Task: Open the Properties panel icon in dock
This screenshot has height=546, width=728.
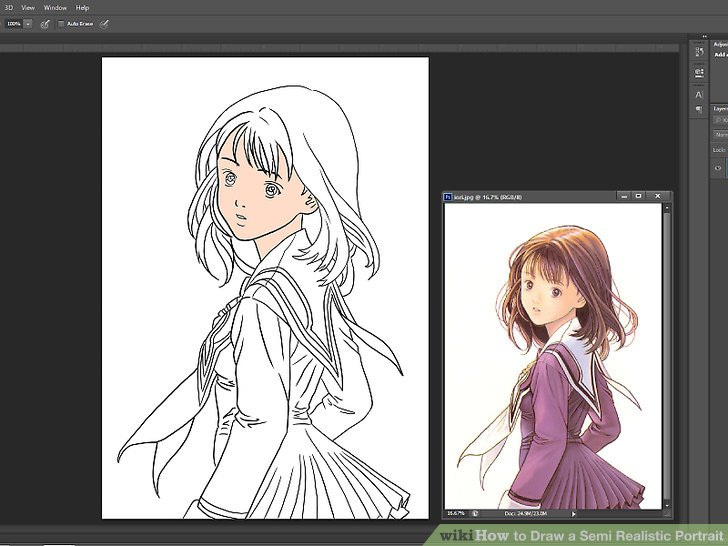Action: coord(698,72)
